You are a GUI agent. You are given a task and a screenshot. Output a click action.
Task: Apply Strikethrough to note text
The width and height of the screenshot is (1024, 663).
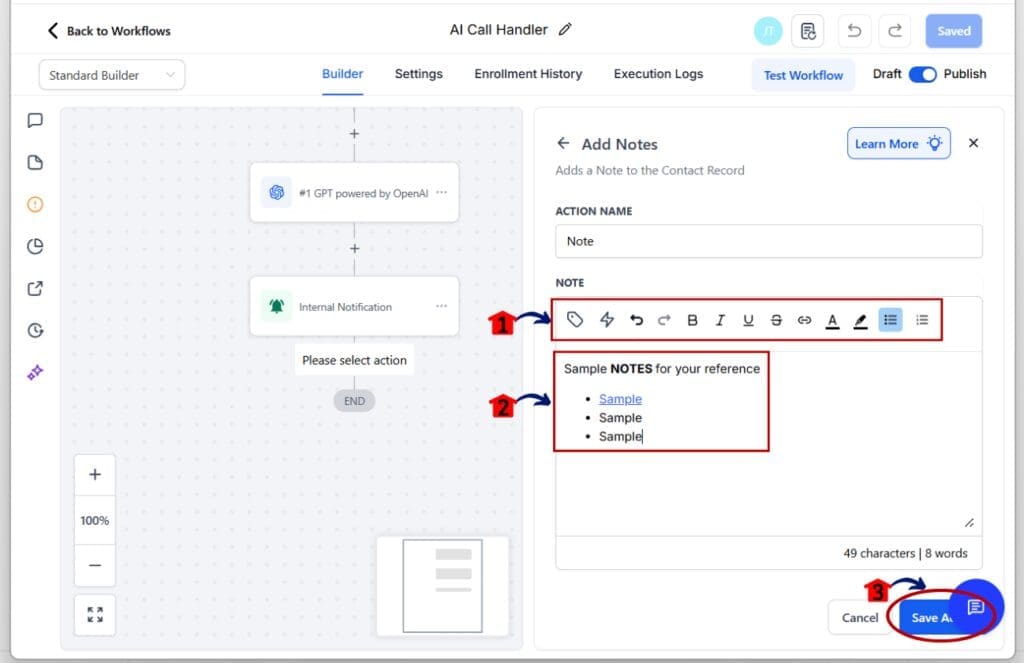pos(776,320)
